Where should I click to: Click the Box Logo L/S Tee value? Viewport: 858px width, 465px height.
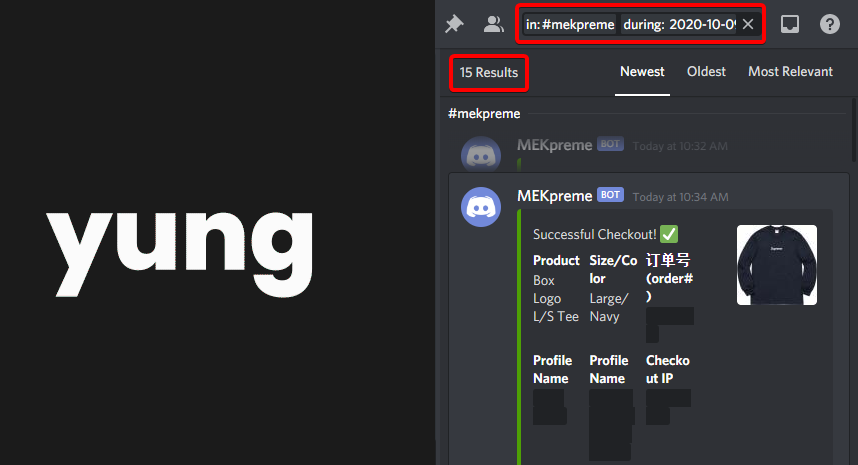coord(555,299)
